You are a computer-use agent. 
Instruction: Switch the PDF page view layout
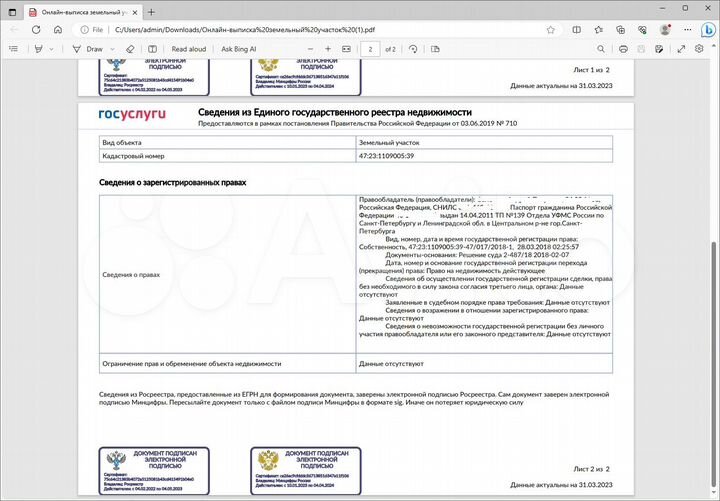pyautogui.click(x=435, y=49)
